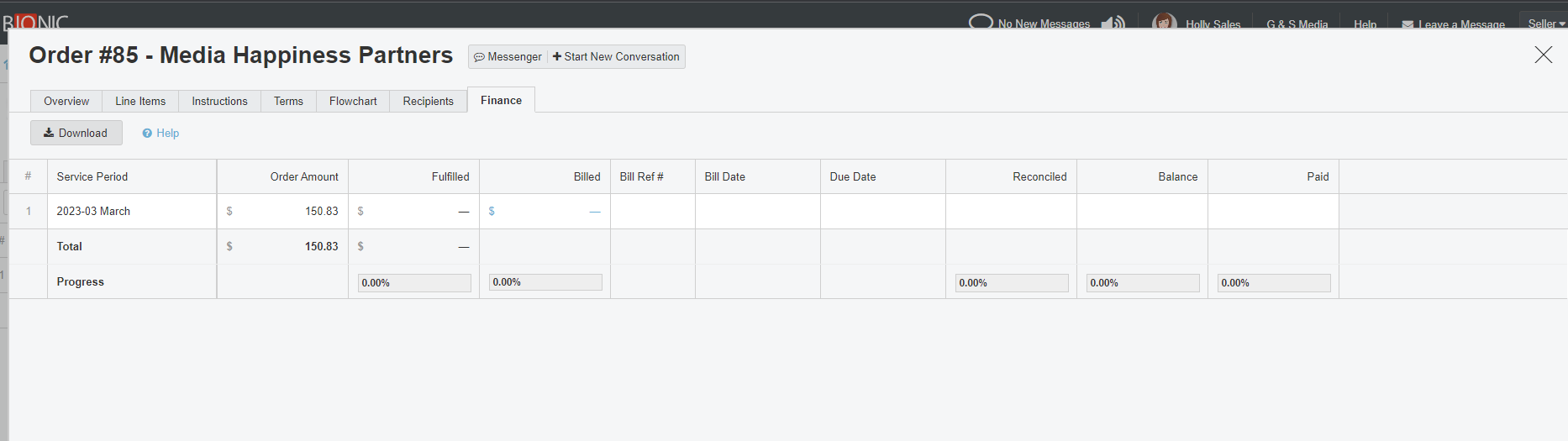Go to the Terms tab

tap(288, 101)
